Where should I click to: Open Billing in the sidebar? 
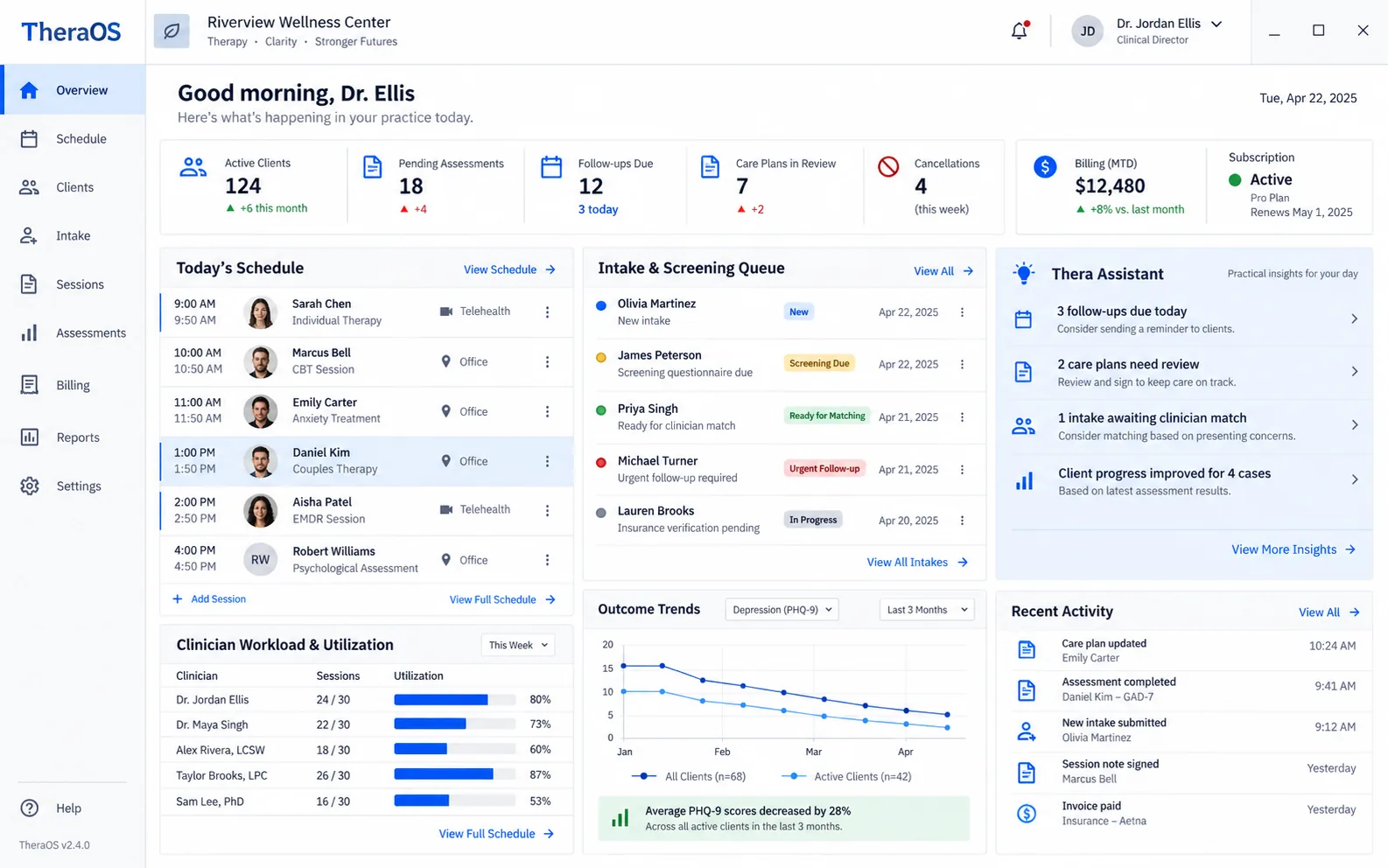(x=73, y=385)
